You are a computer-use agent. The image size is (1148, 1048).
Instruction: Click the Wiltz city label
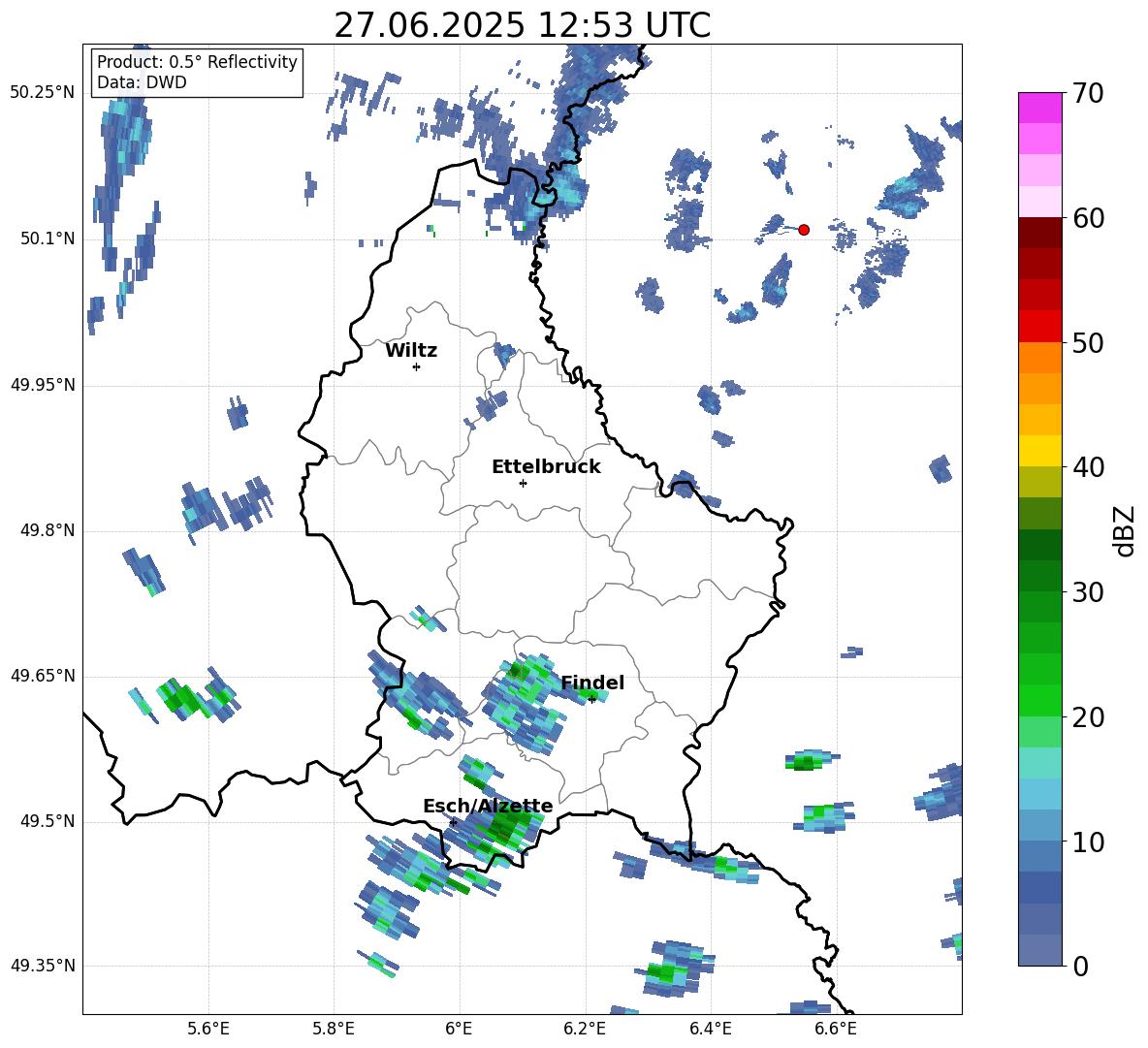point(411,351)
